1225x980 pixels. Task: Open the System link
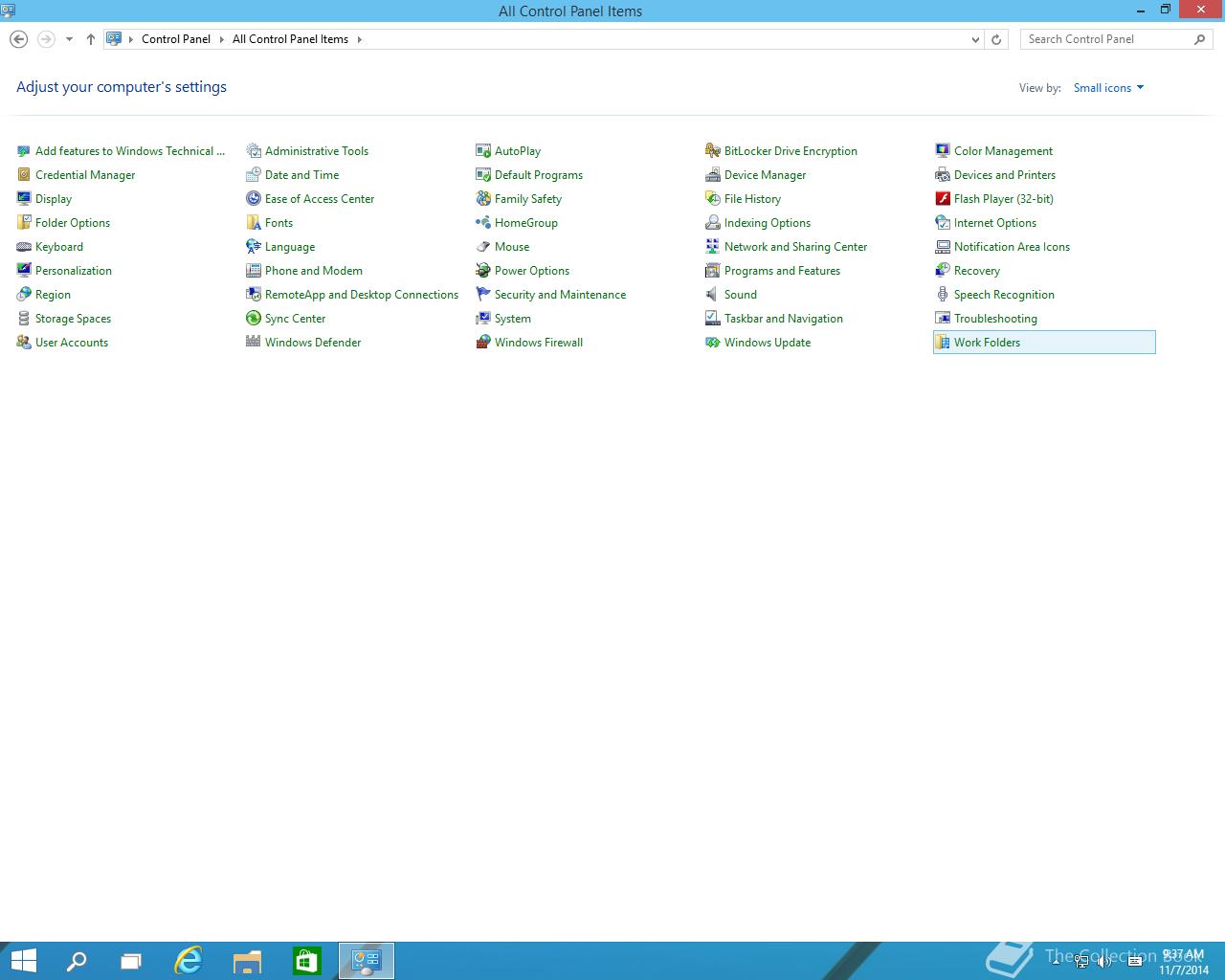pos(512,319)
